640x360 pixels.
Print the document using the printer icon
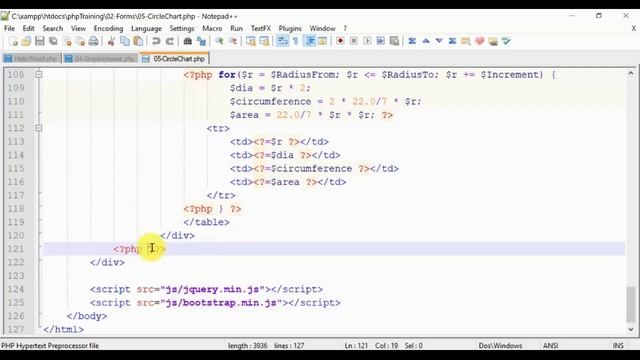point(94,41)
